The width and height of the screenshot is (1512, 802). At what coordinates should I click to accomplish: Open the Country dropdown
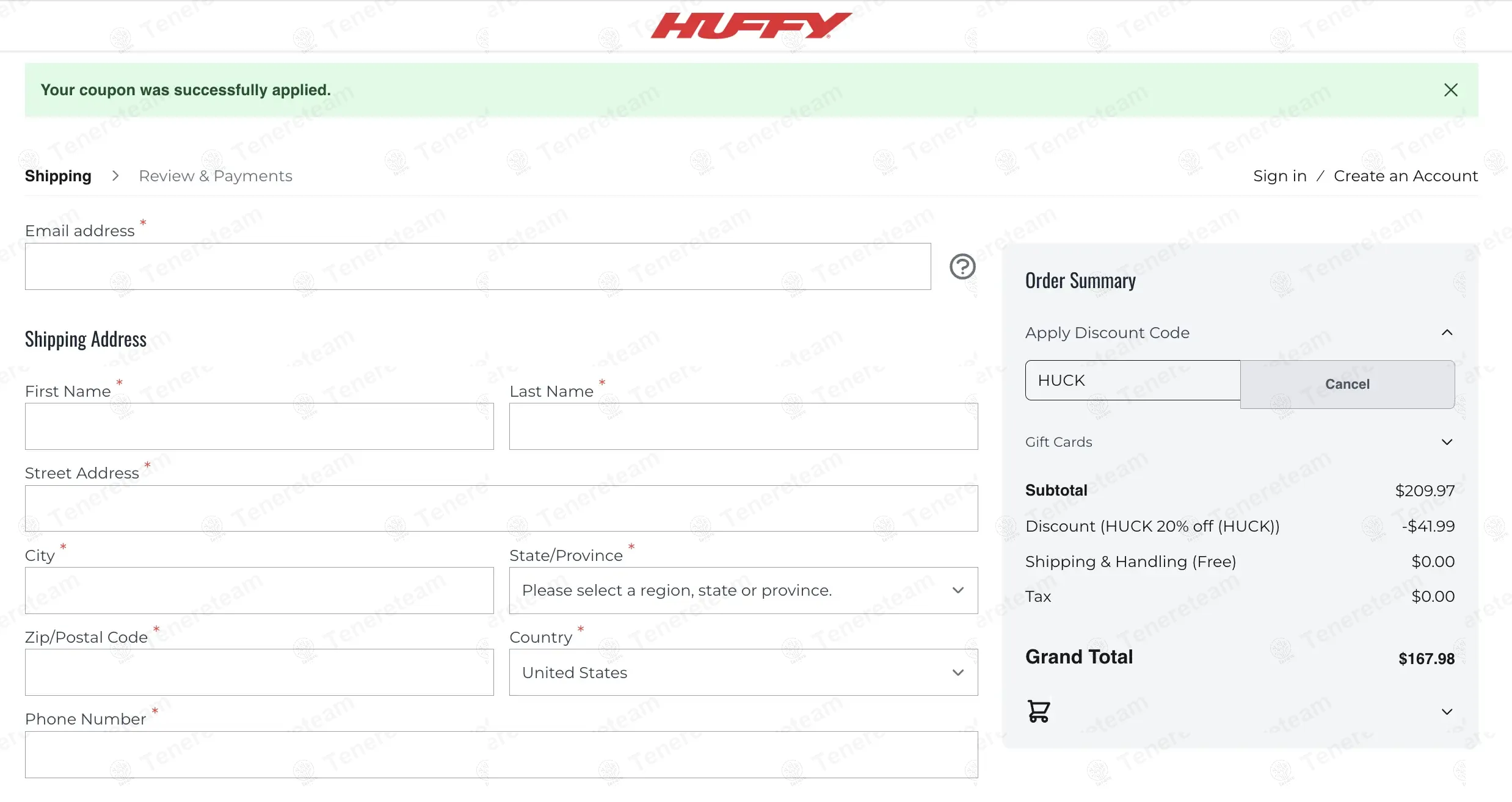pos(743,673)
